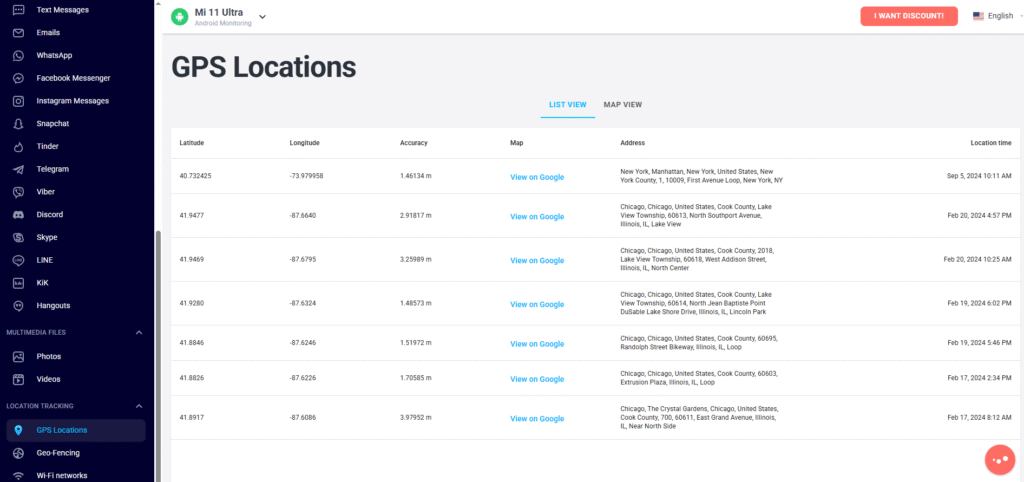1024x482 pixels.
Task: Expand the Mi 11 Ultra device dropdown
Action: click(262, 17)
